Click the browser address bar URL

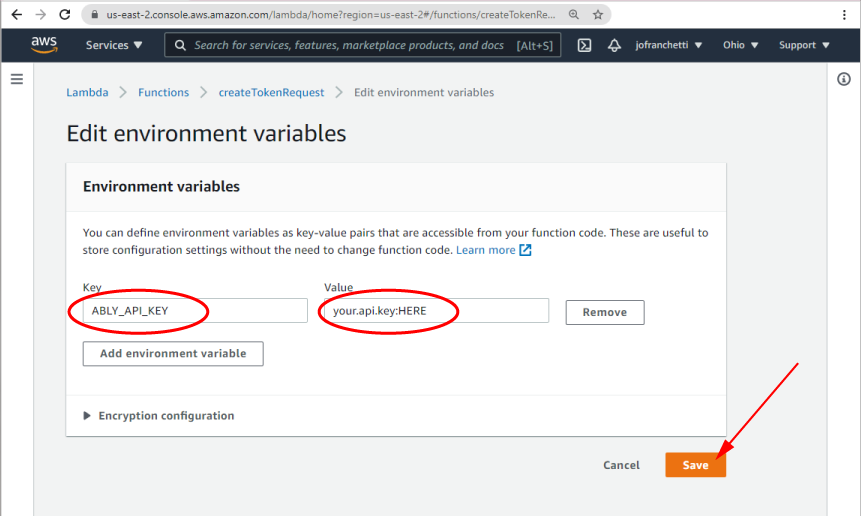[x=331, y=15]
